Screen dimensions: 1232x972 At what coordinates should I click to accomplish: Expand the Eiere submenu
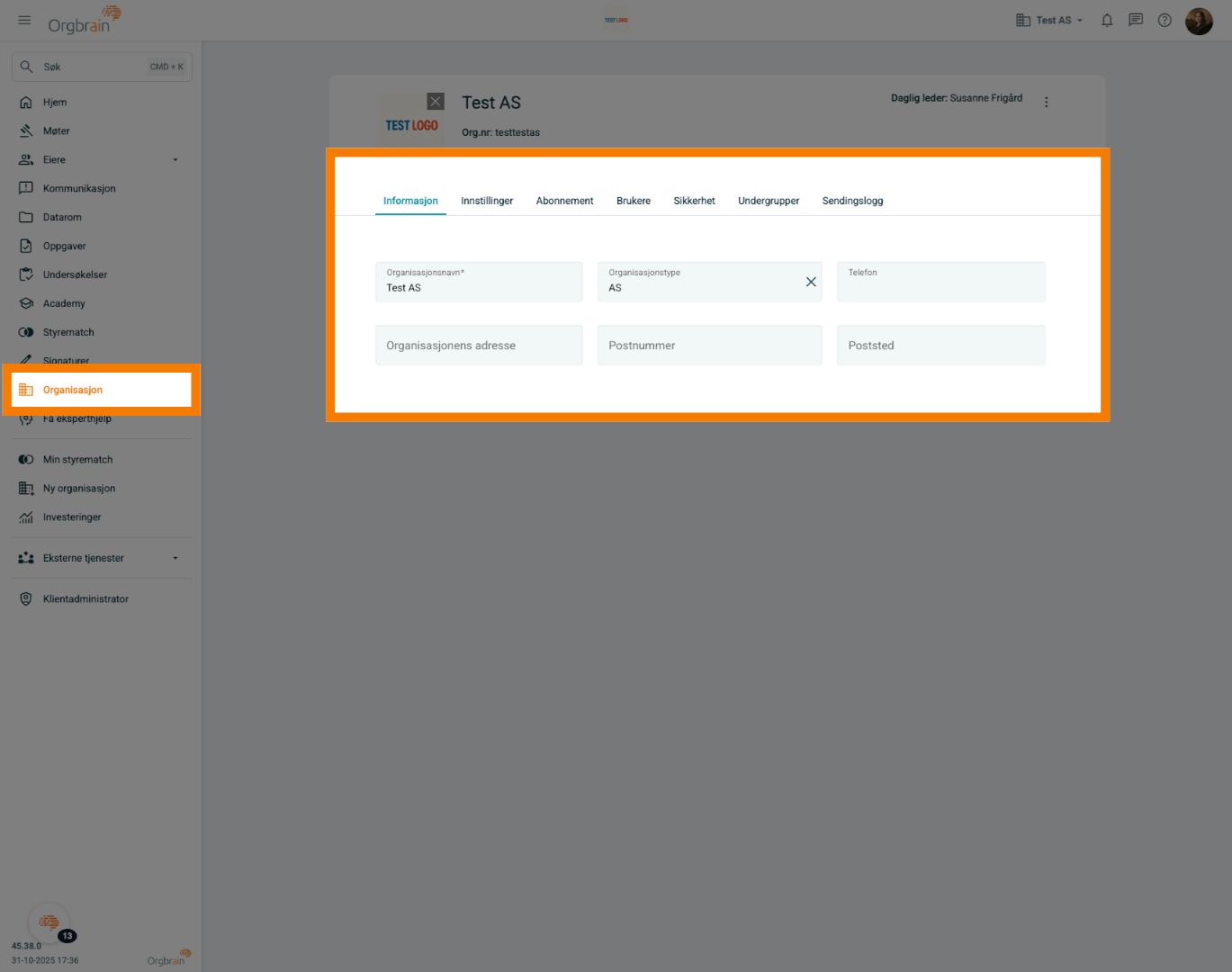pos(175,160)
